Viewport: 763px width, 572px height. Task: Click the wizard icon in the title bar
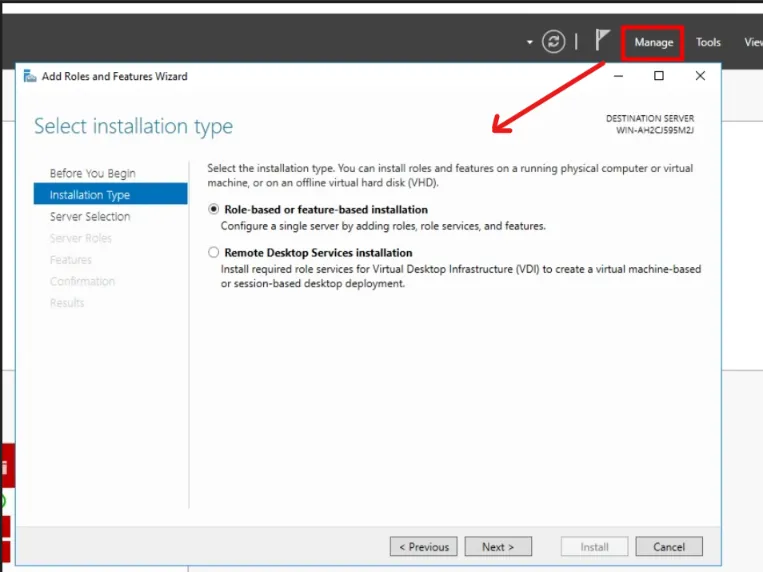coord(30,76)
